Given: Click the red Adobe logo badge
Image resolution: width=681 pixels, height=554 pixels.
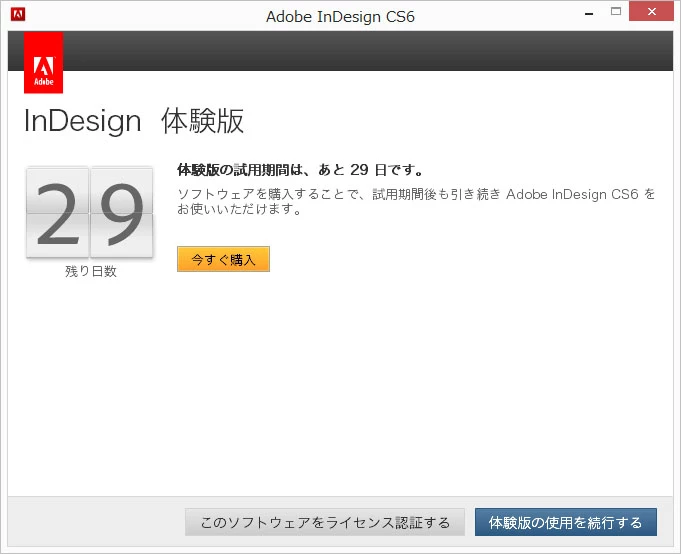Looking at the screenshot, I should 43,63.
